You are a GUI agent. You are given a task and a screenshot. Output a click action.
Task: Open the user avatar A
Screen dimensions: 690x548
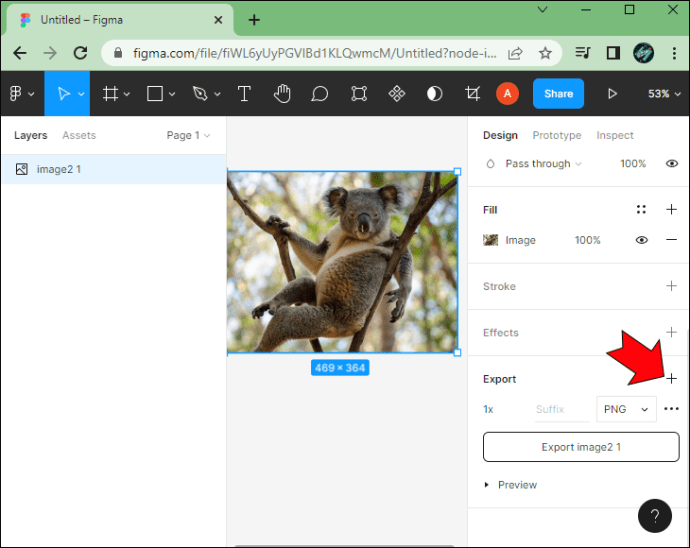(x=507, y=94)
